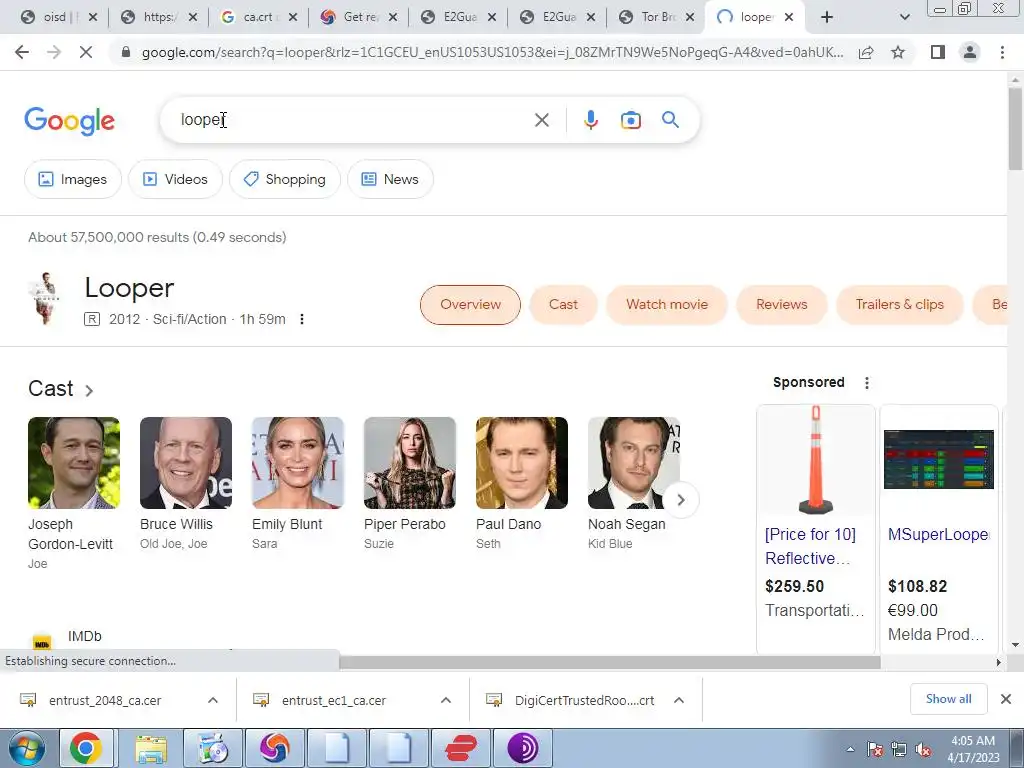Viewport: 1024px width, 768px height.
Task: Filter results by News
Action: [390, 179]
